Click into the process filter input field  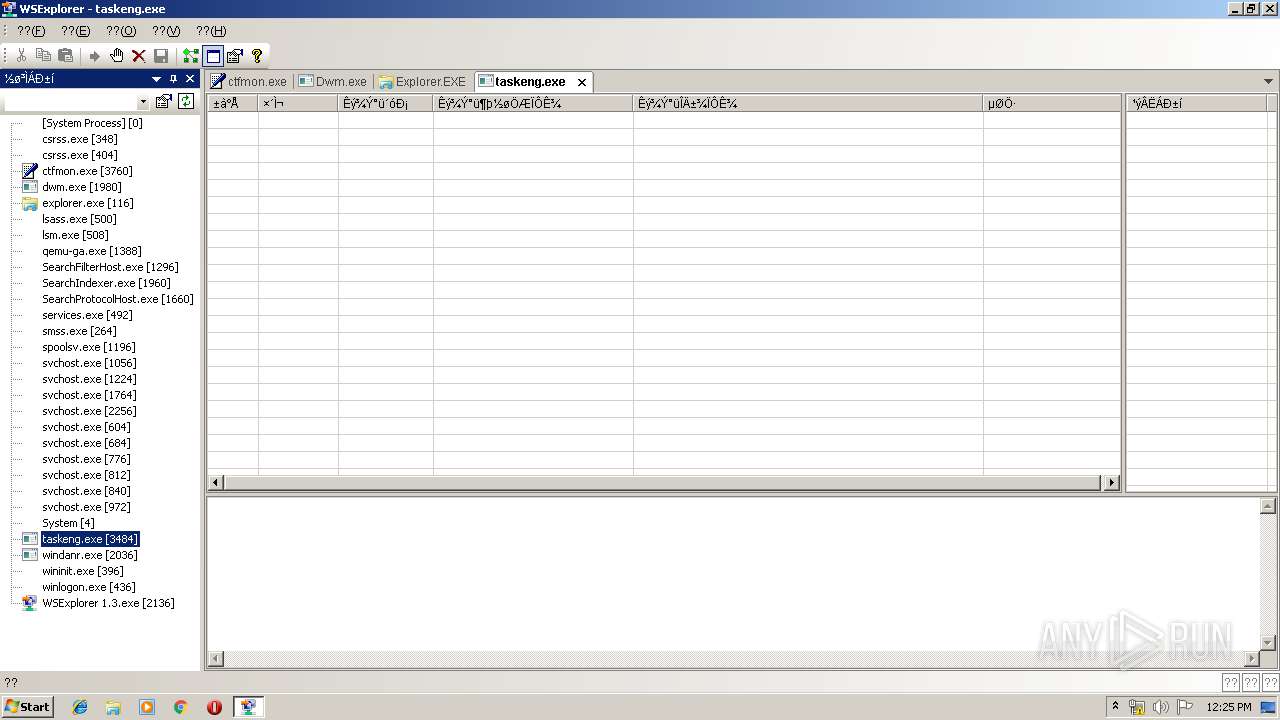[70, 102]
